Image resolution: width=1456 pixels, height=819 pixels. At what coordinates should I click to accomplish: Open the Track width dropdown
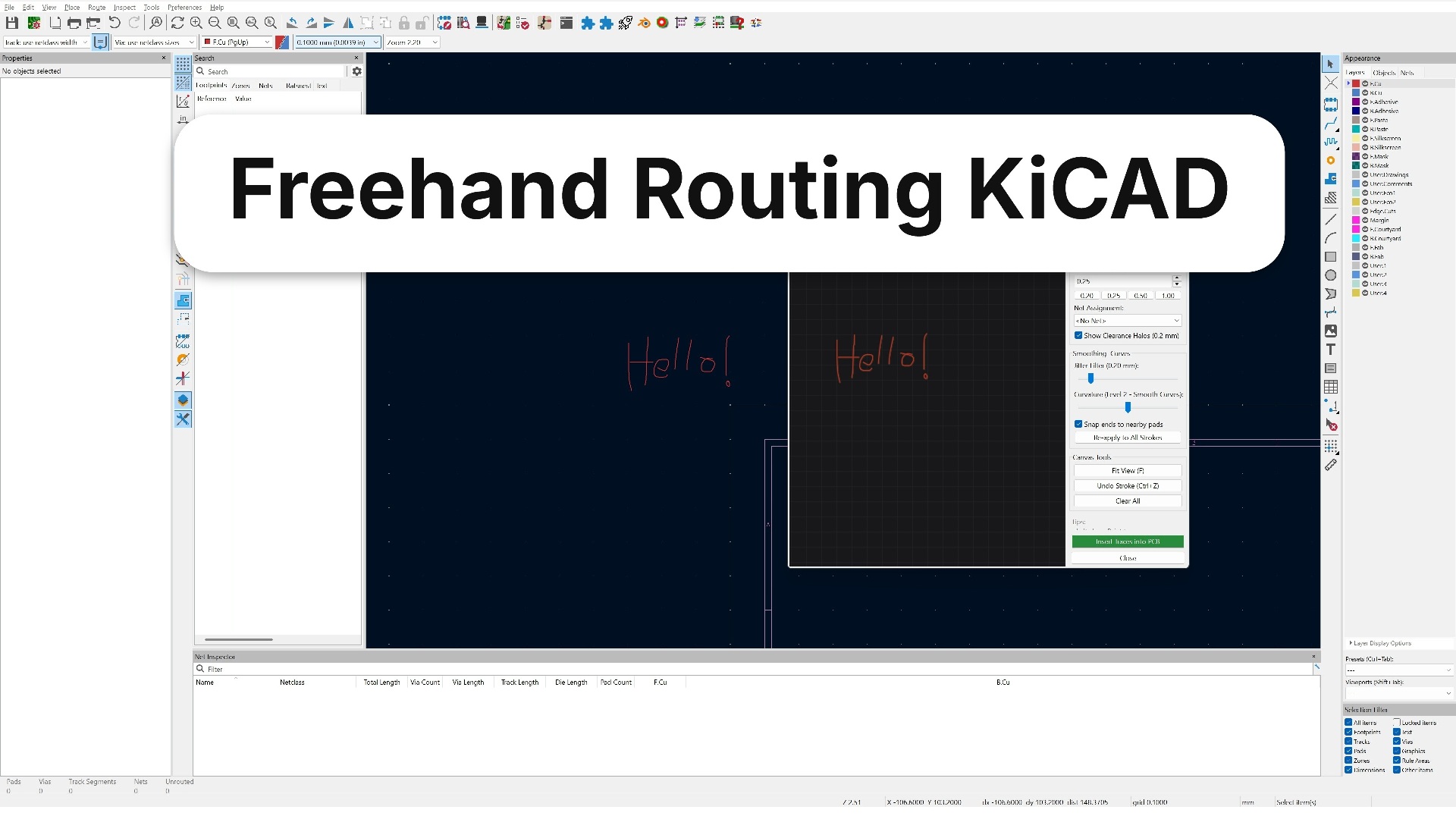coord(47,42)
